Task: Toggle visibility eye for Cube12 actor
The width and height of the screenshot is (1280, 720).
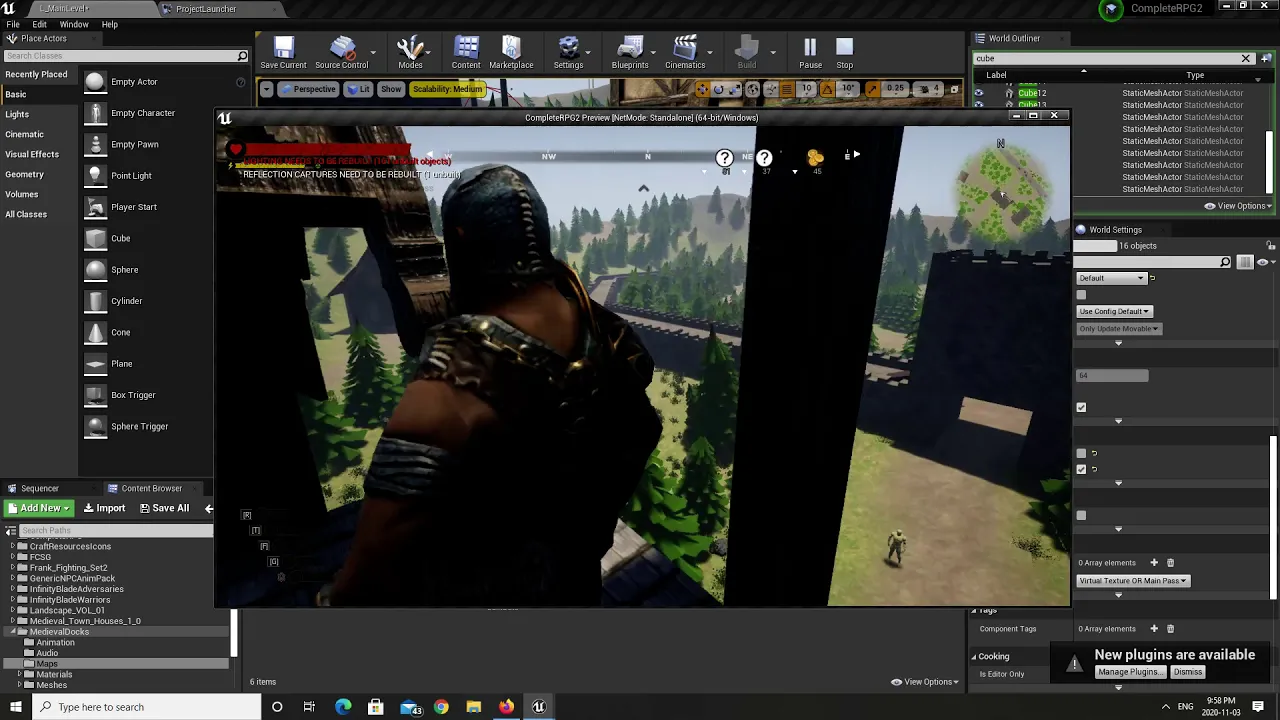Action: click(979, 93)
